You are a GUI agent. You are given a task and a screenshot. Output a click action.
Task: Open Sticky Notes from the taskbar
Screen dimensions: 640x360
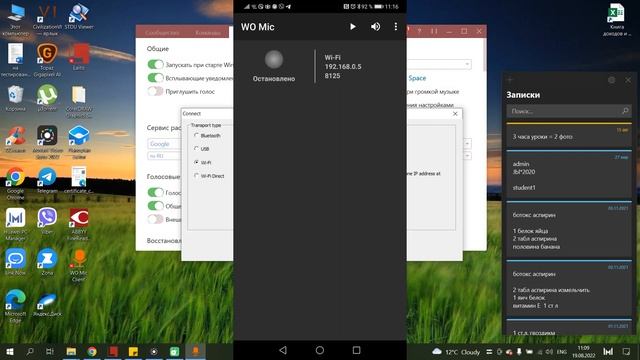(x=133, y=351)
